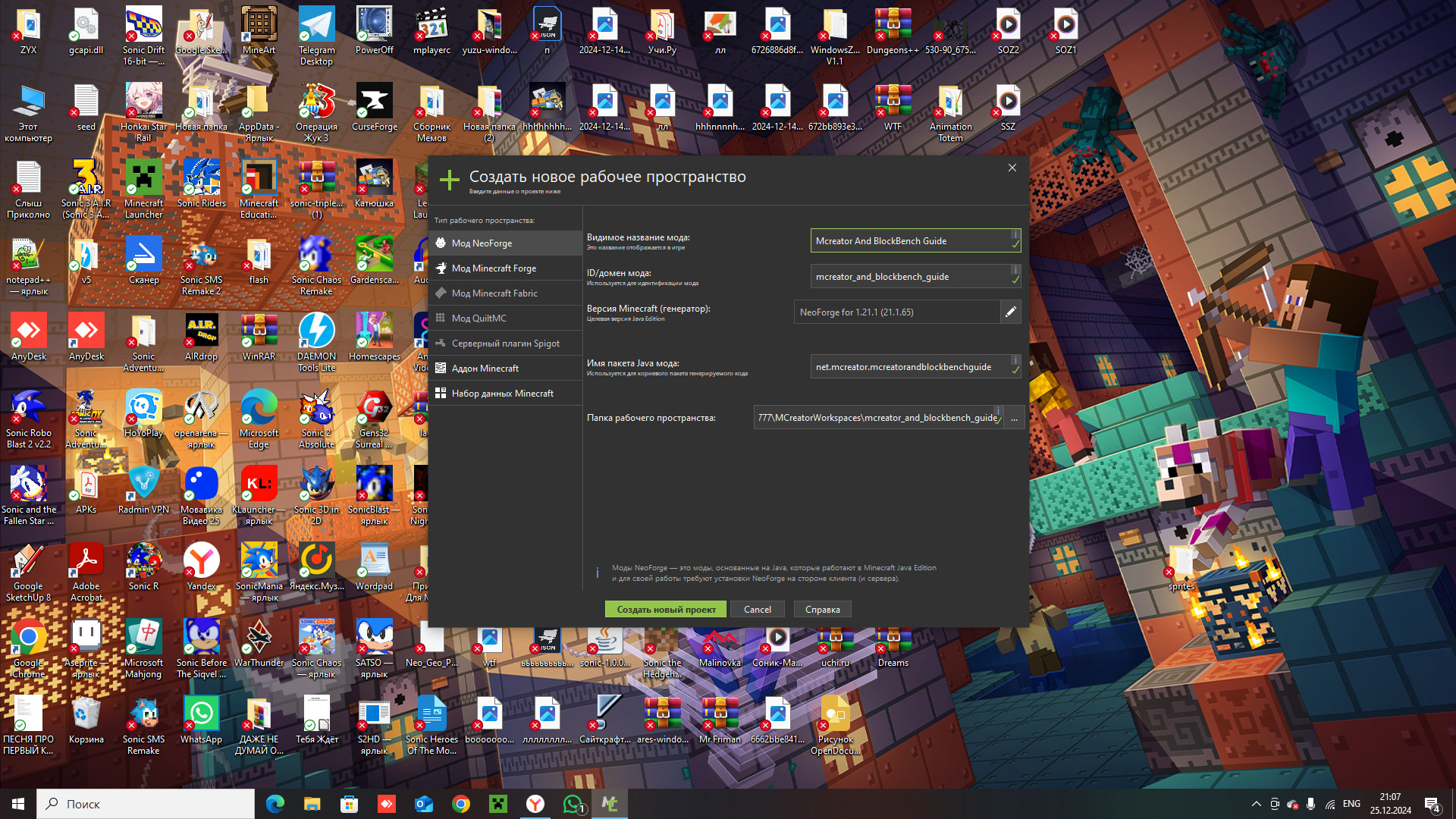Show hidden system tray icons
The height and width of the screenshot is (819, 1456).
coord(1256,804)
